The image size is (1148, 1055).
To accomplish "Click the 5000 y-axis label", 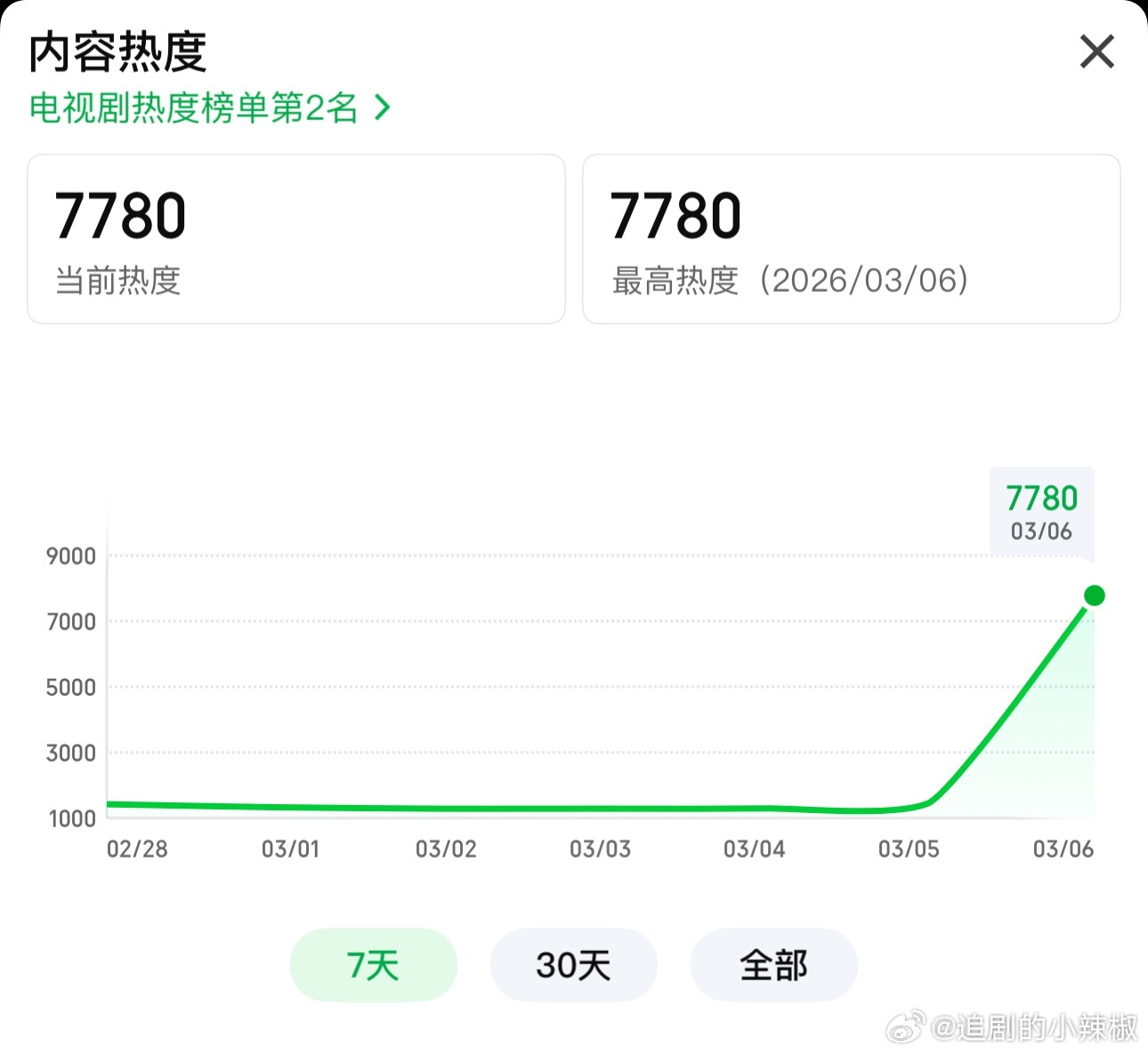I will (x=71, y=688).
